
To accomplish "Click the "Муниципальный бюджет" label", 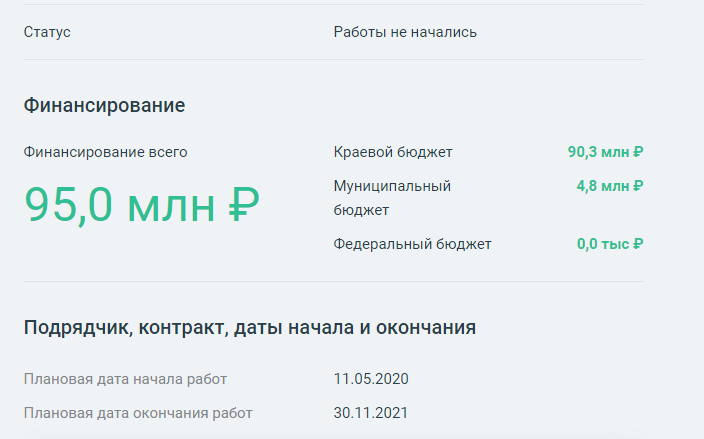I will click(x=392, y=186).
